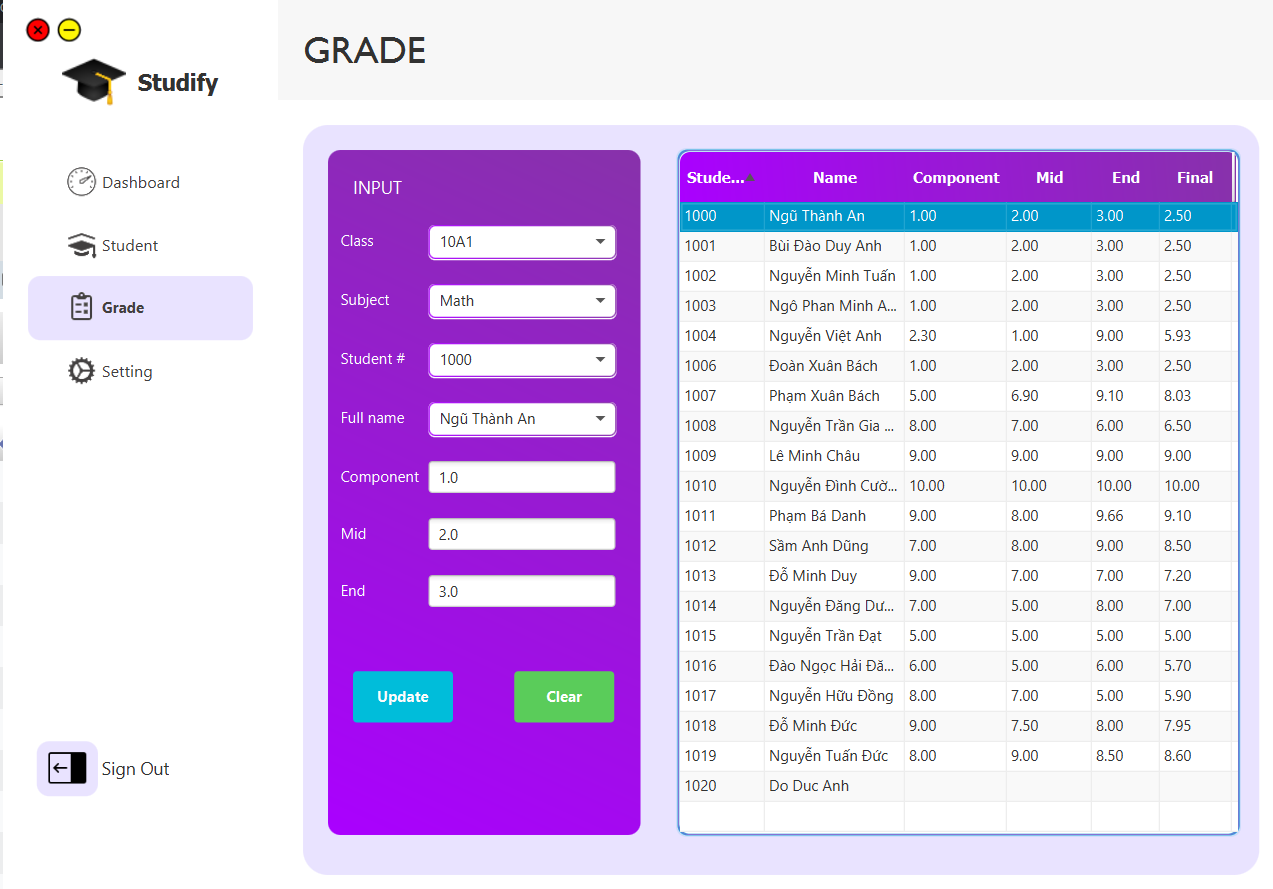Click the yellow minimize window button
1273x889 pixels.
click(69, 30)
